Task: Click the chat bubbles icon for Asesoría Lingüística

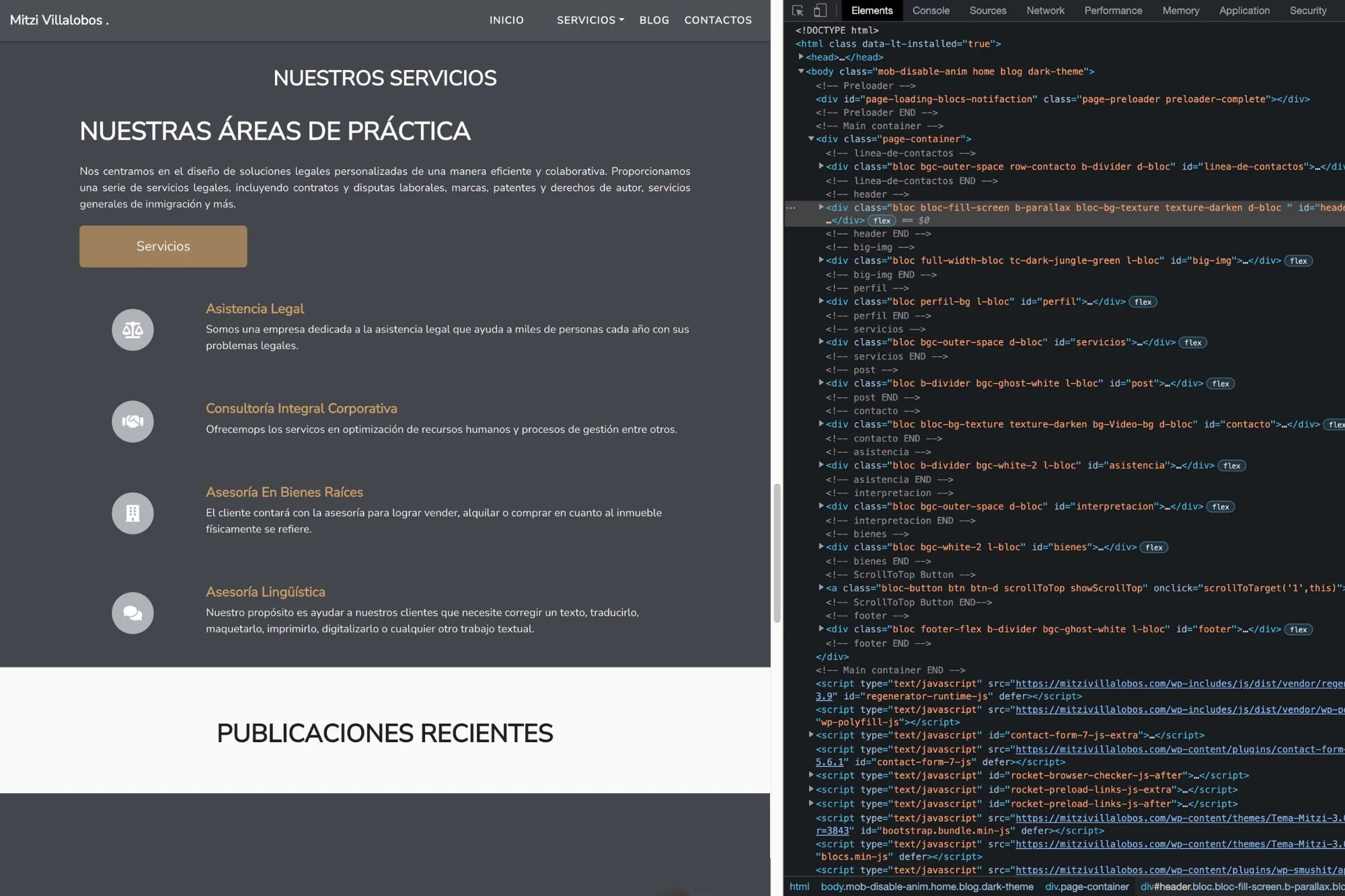Action: pos(132,613)
